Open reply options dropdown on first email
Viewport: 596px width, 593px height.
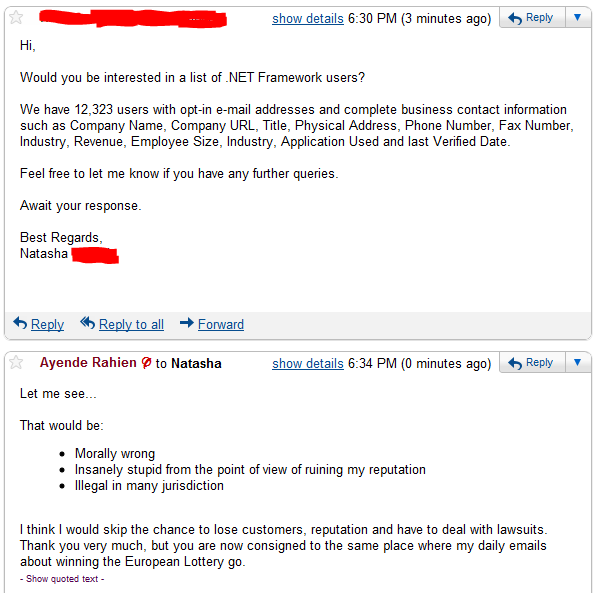[577, 17]
